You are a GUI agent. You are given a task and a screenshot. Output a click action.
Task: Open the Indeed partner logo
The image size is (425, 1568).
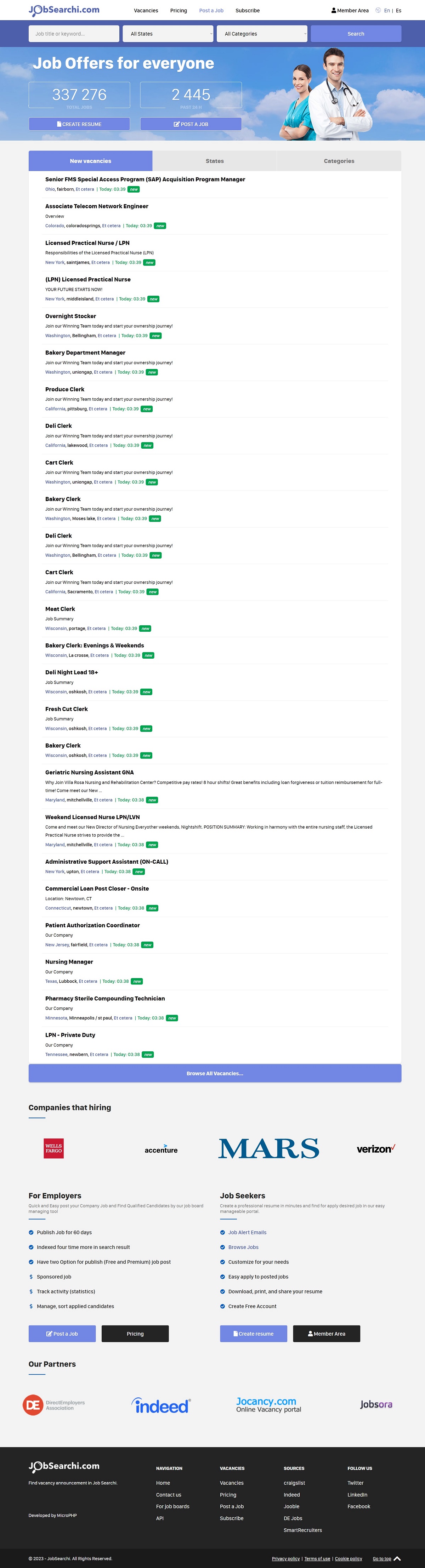161,1405
